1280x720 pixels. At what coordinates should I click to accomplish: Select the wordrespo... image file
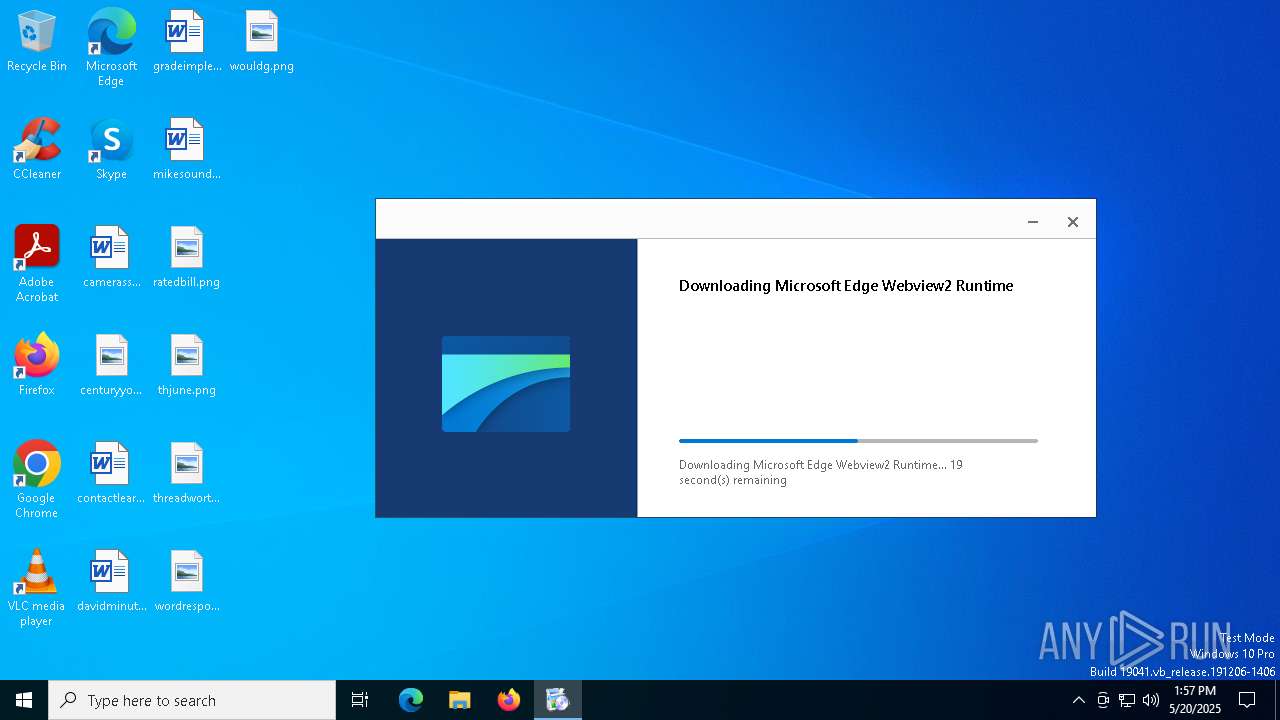(187, 582)
